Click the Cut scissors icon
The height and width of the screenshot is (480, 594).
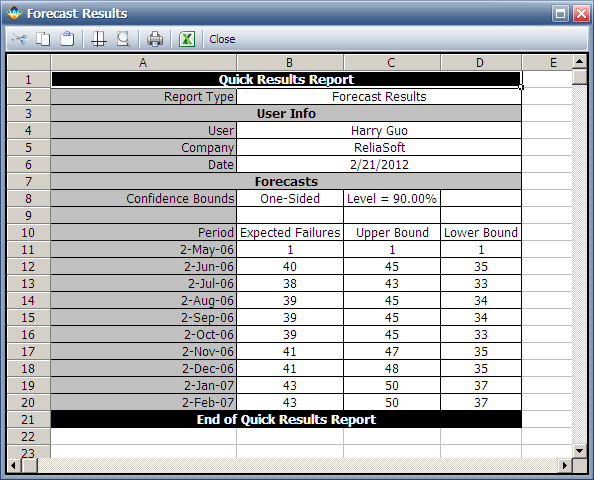(x=19, y=39)
